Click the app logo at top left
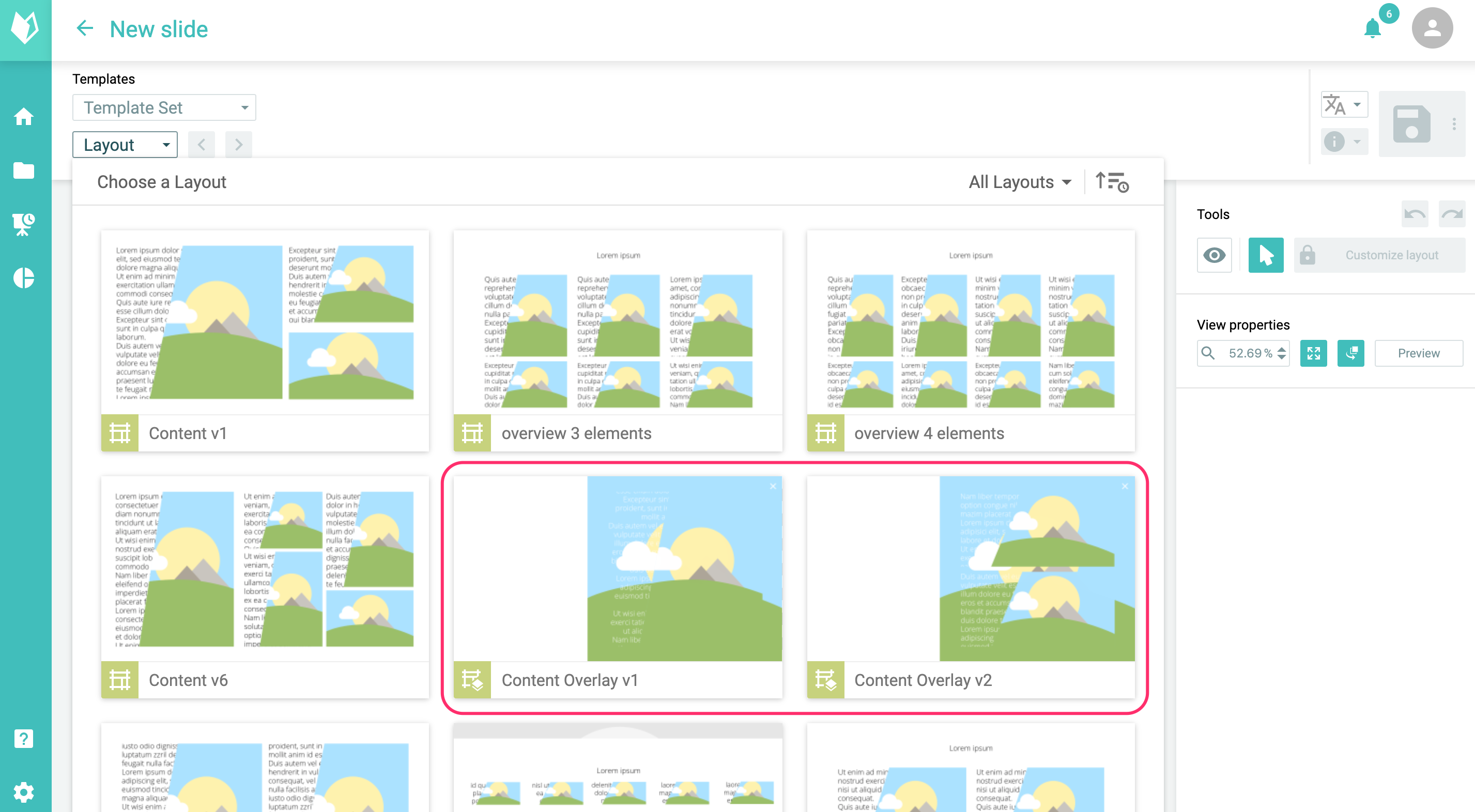This screenshot has width=1475, height=812. point(25,28)
